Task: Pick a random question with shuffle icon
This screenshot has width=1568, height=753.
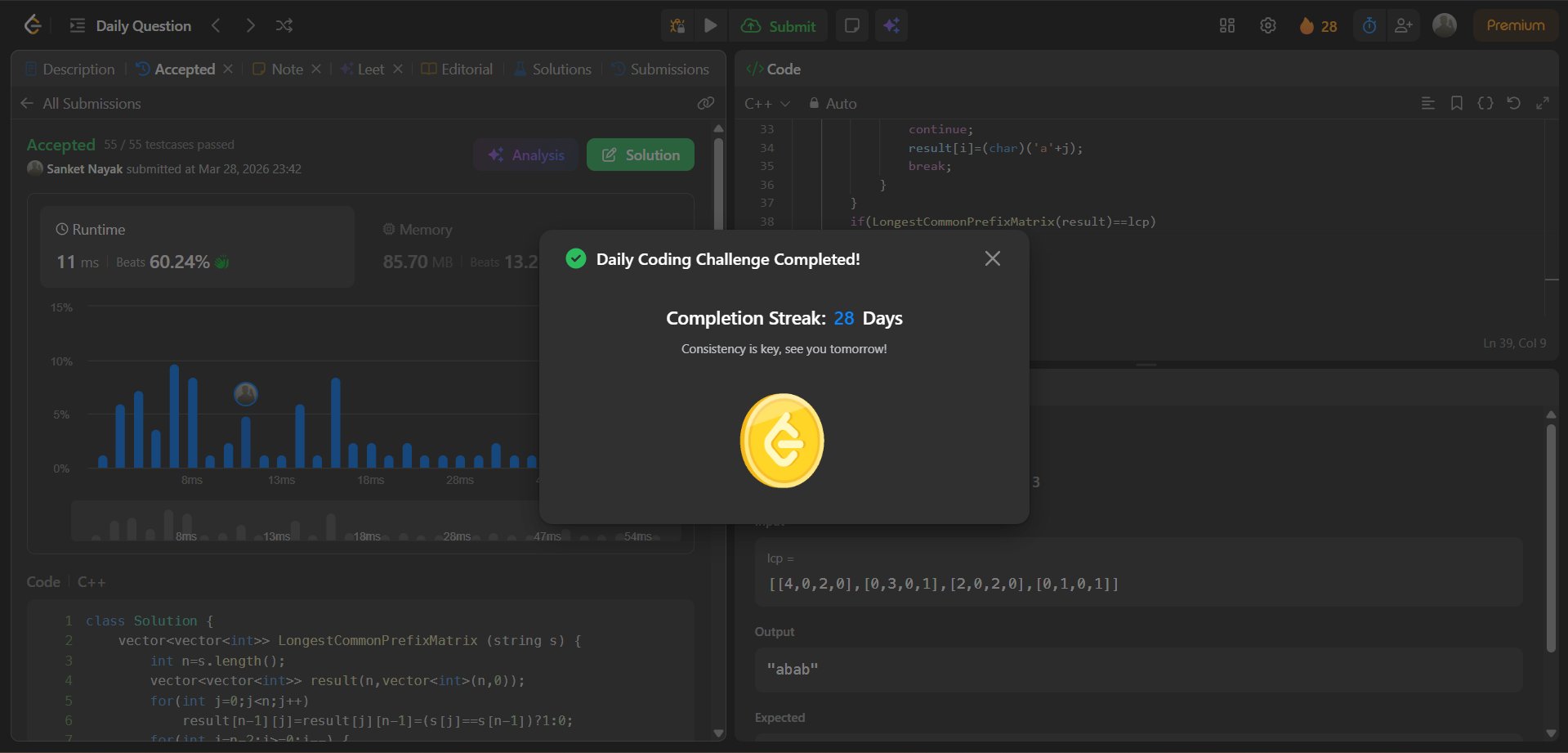Action: (284, 25)
